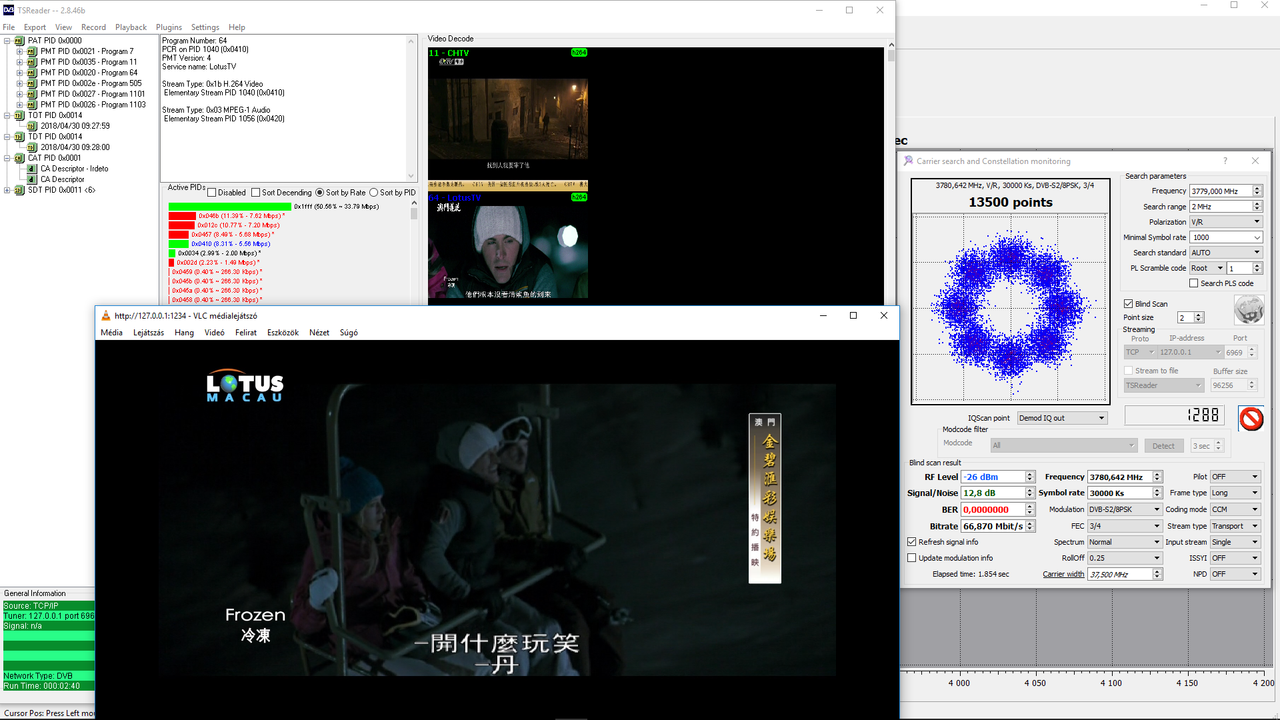
Task: Click the Detect button in Modcode filter
Action: [1163, 445]
